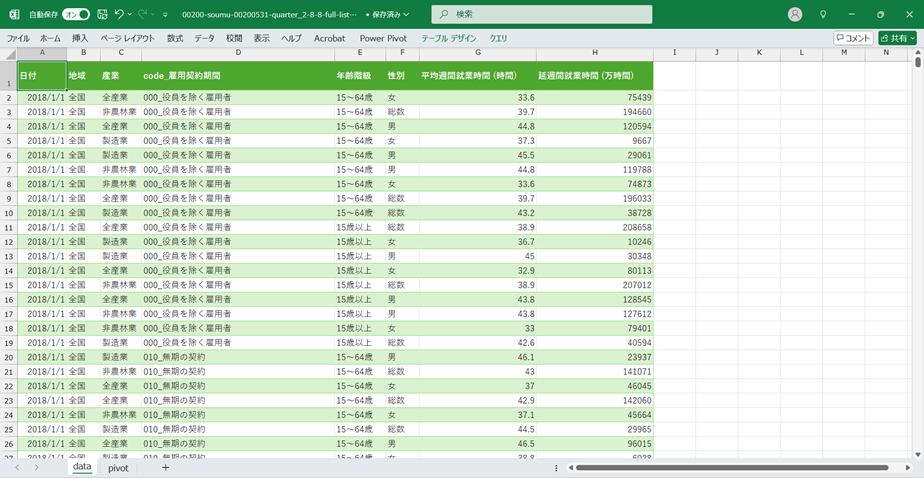Click the lightbulb ideas icon
Screen dimensions: 924x478
coord(823,15)
